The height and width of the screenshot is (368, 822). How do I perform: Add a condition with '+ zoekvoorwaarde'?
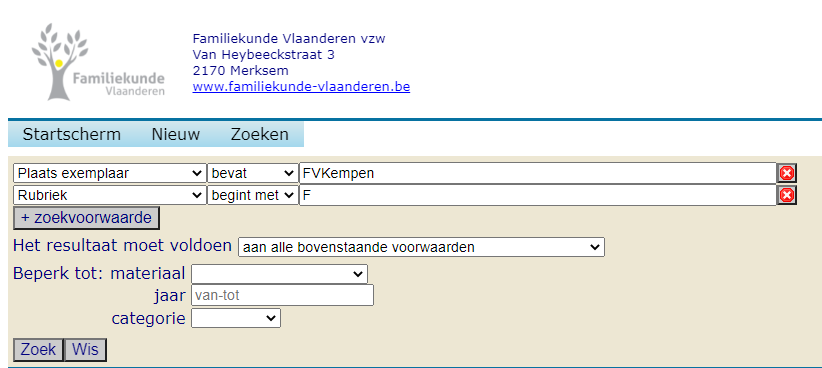86,218
